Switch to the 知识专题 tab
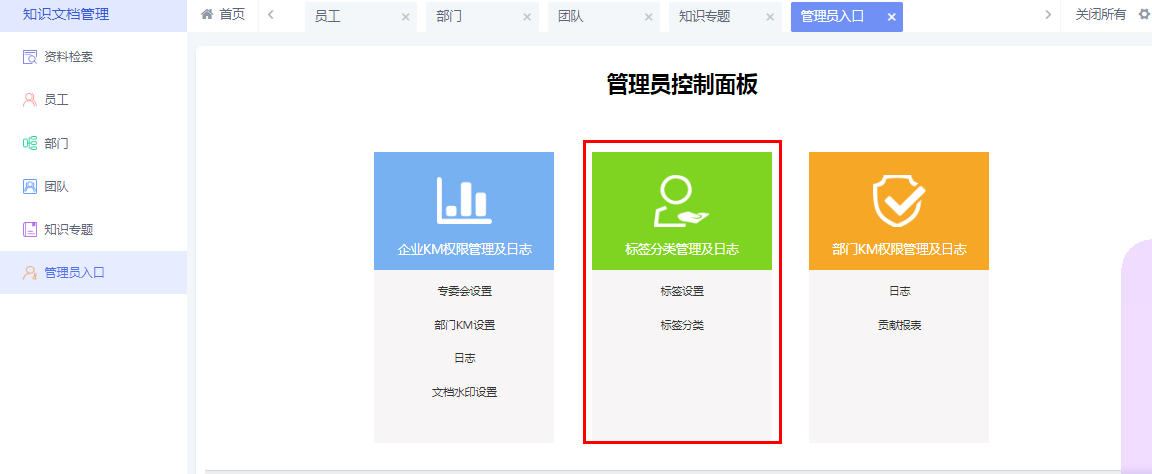 click(x=704, y=16)
